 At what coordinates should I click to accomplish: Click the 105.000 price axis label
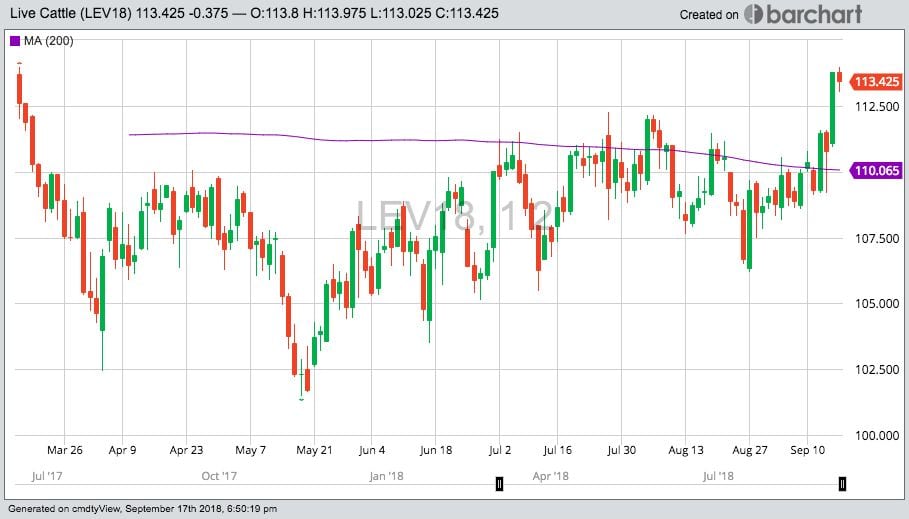876,304
